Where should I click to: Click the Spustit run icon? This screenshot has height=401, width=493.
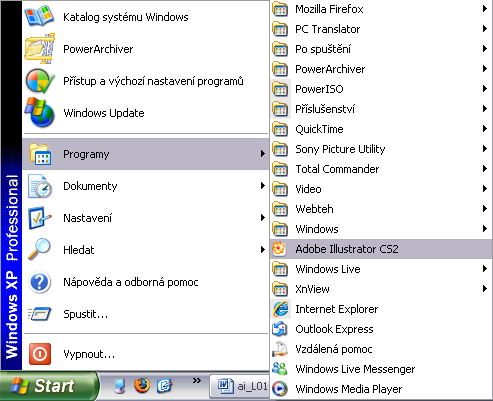pyautogui.click(x=39, y=314)
